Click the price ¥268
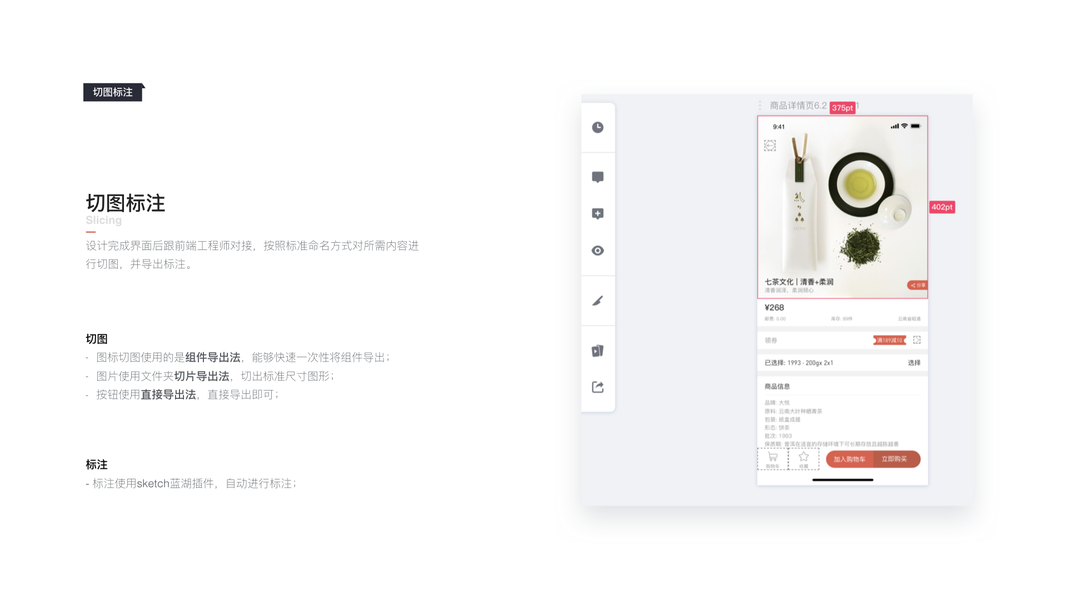The height and width of the screenshot is (600, 1067). [x=774, y=307]
